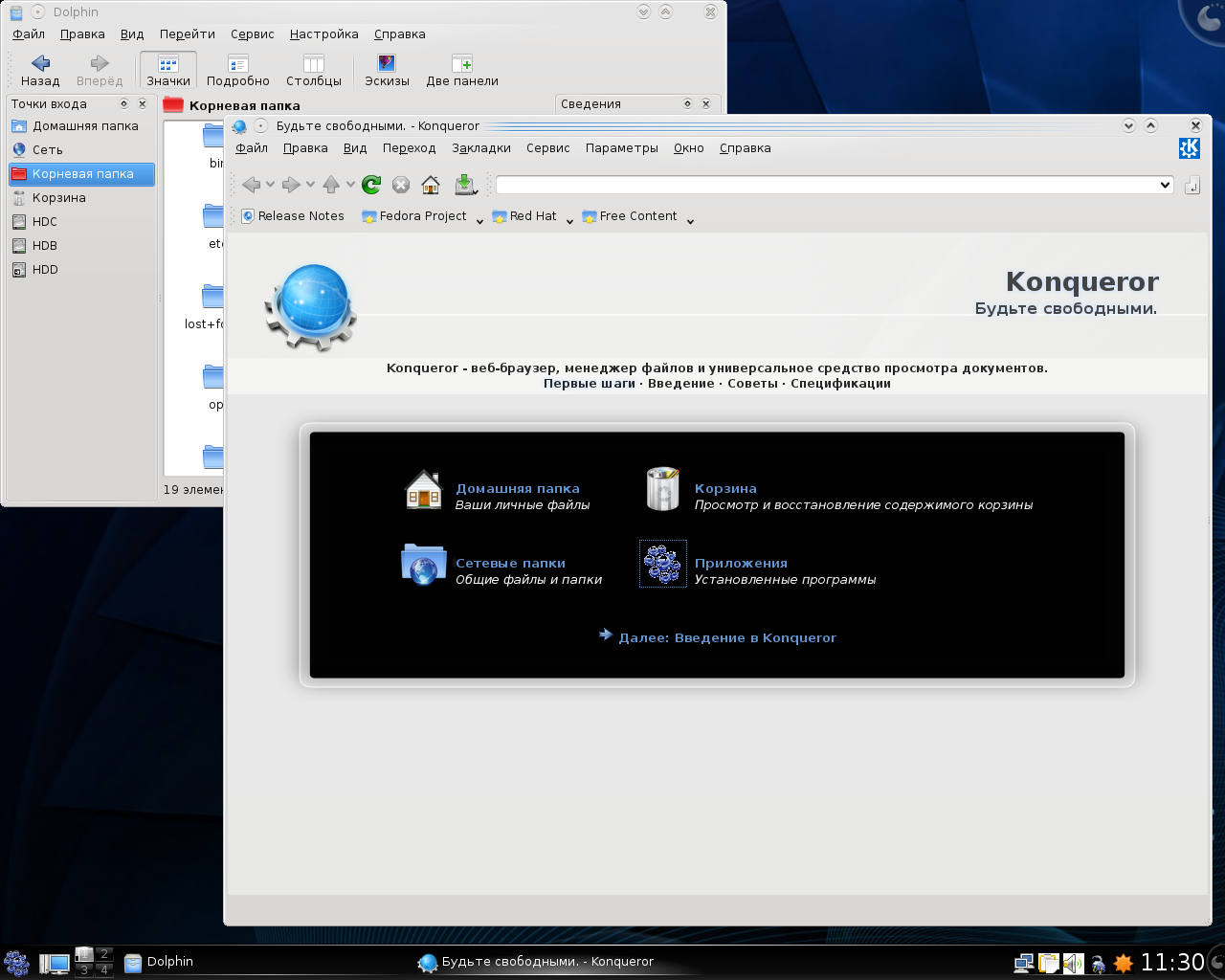Viewport: 1225px width, 980px height.
Task: Click Dolphin's Вперёд forward button
Action: point(100,71)
